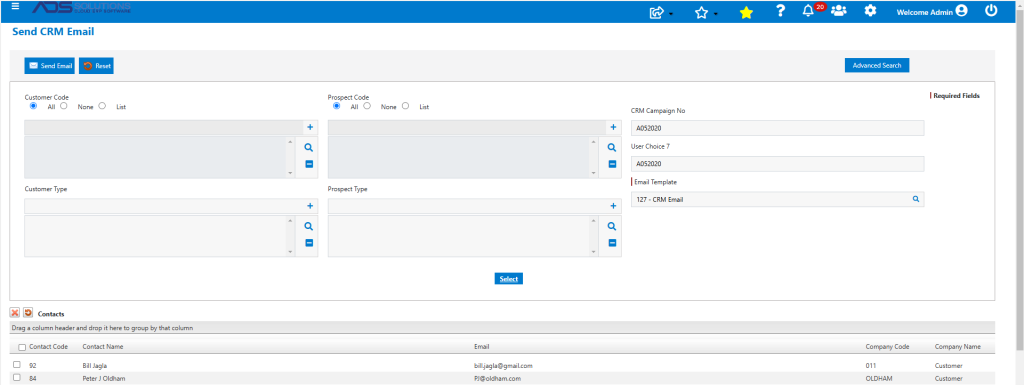
Task: Select Prospect Code List radio
Action: [x=406, y=106]
